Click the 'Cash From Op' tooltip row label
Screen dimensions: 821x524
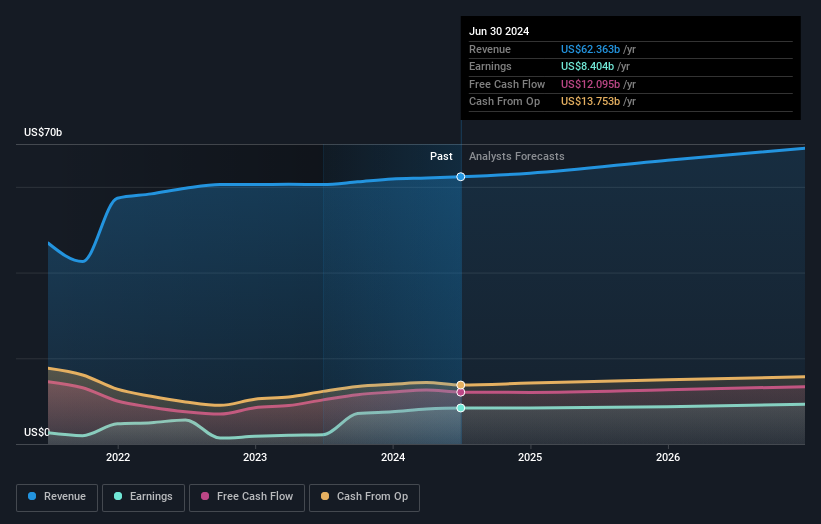[504, 102]
